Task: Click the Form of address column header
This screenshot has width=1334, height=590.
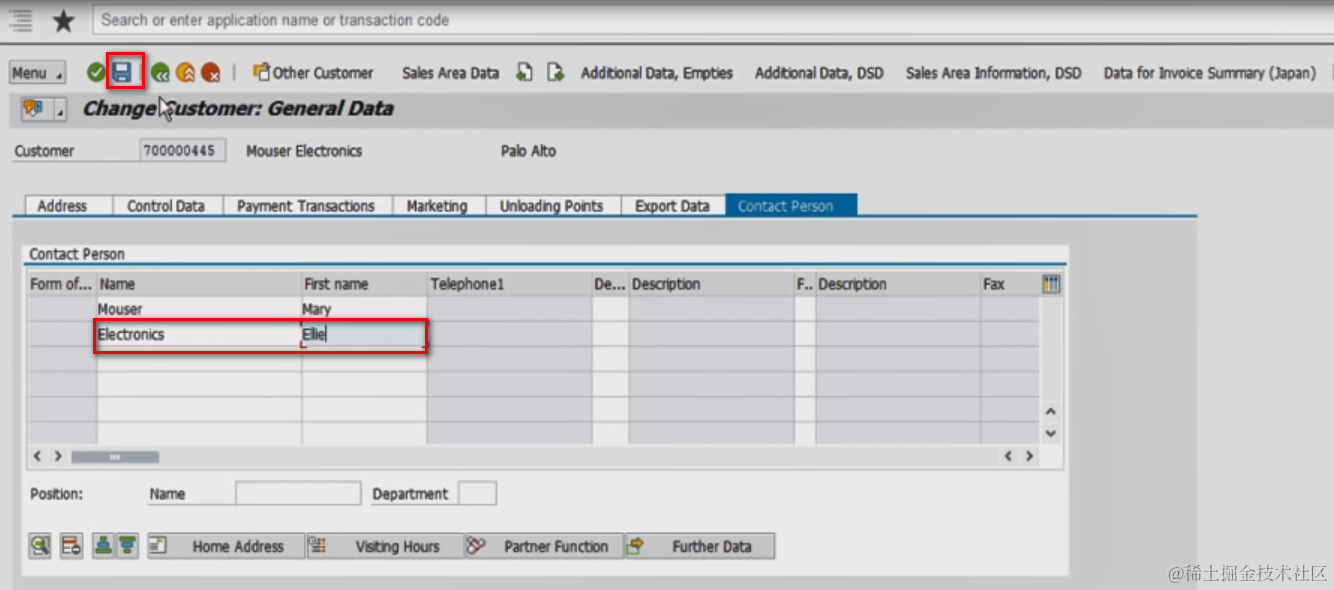Action: (x=61, y=284)
